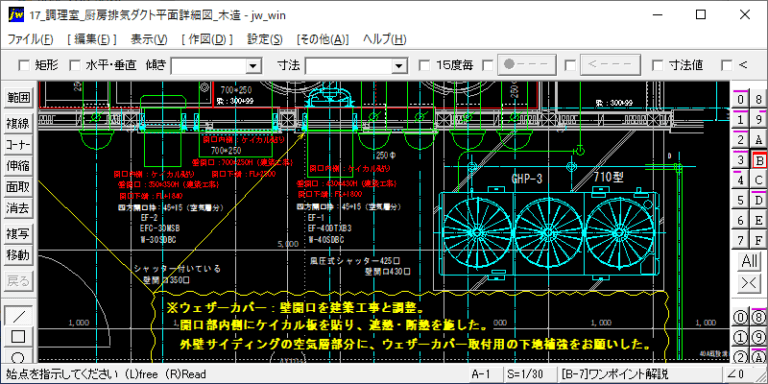Select the active layer B button
Viewport: 768px width, 384px height.
tap(758, 160)
